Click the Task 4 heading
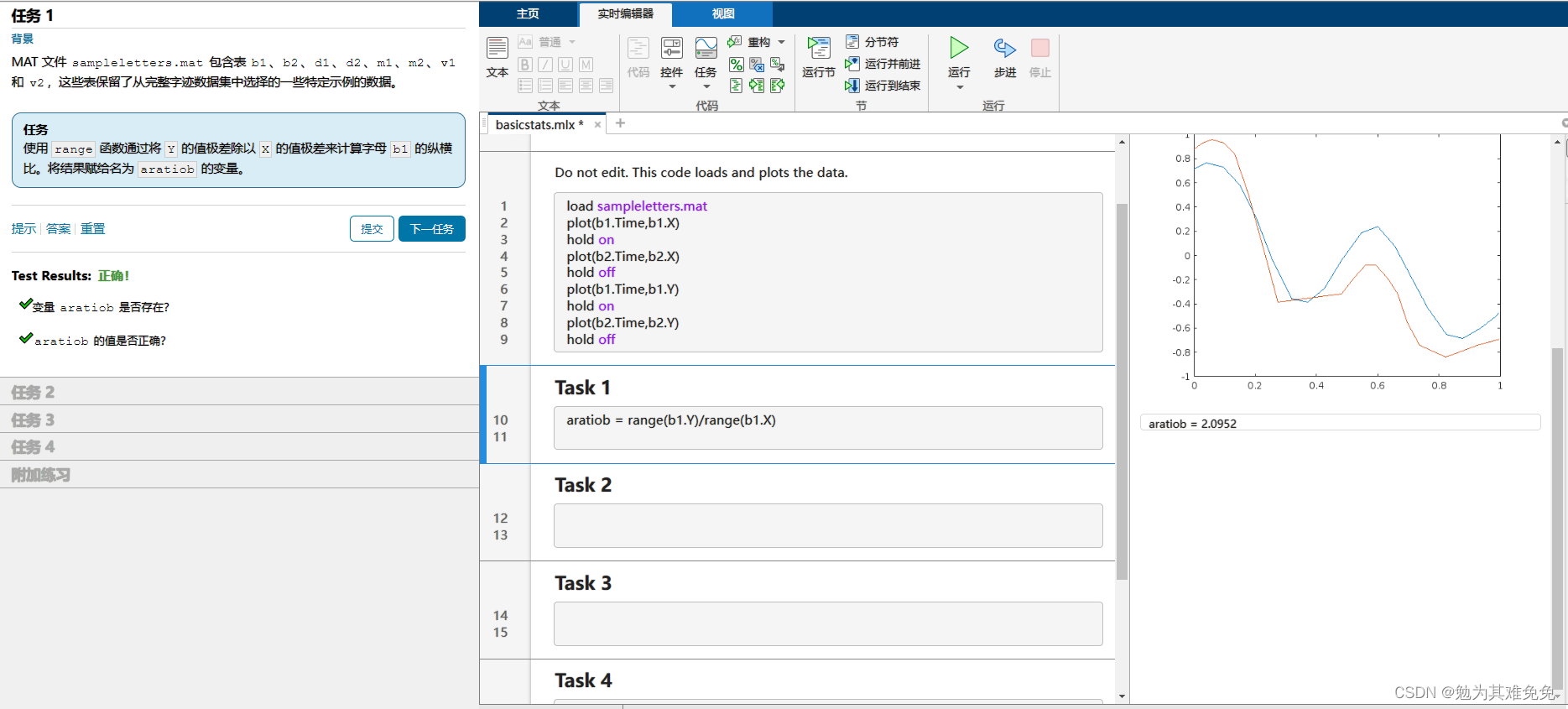This screenshot has width=1568, height=709. pos(583,680)
